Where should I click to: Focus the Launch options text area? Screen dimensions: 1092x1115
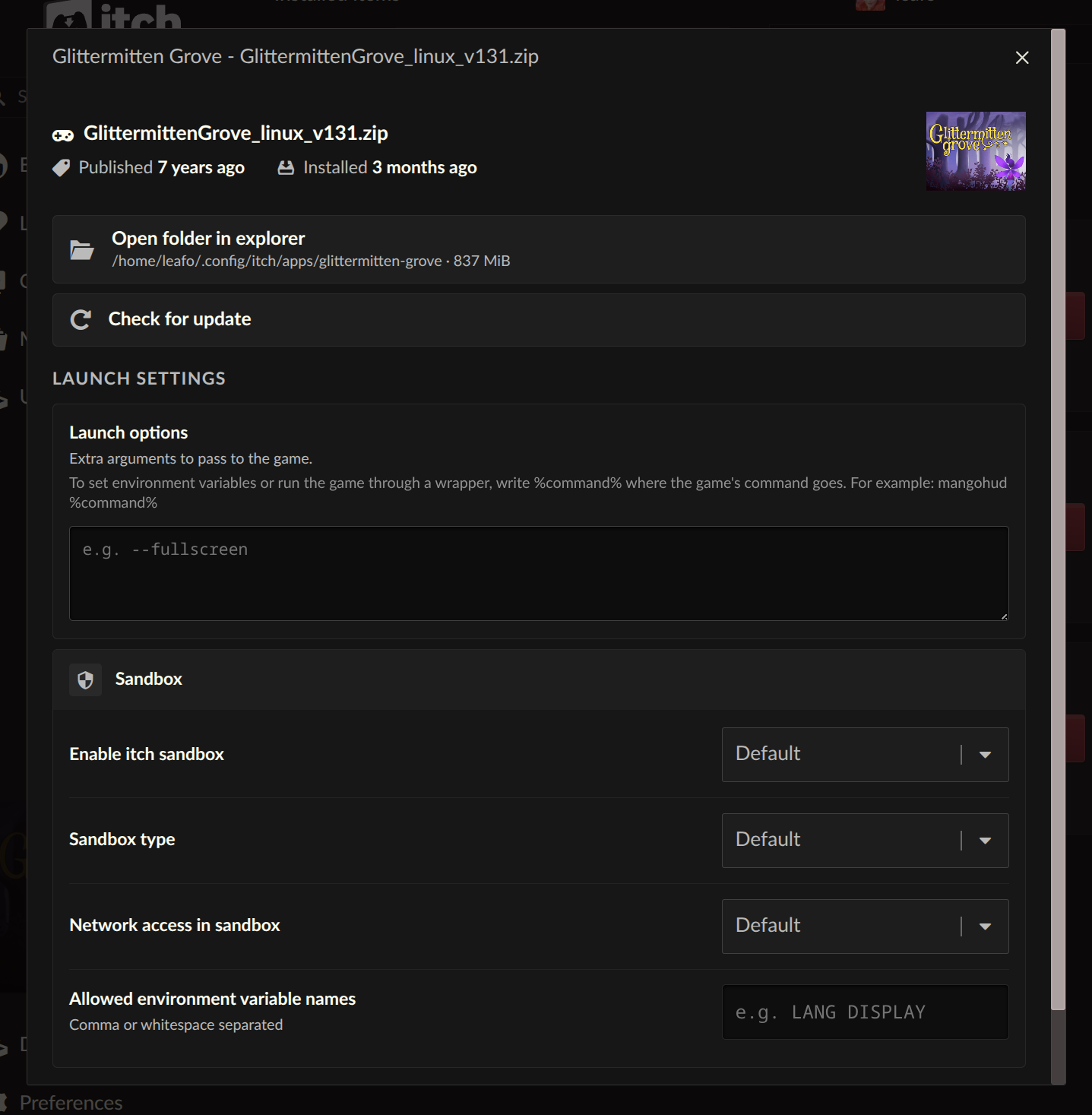pos(539,574)
